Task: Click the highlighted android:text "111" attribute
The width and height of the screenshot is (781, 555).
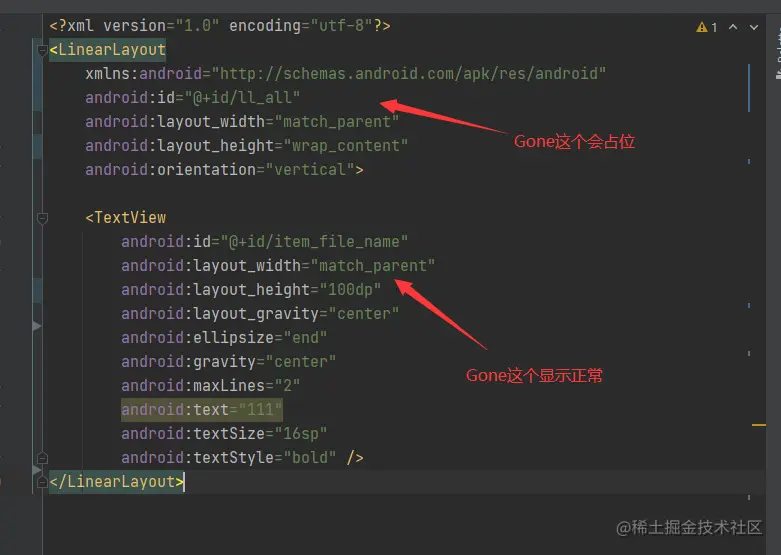Action: (x=202, y=410)
